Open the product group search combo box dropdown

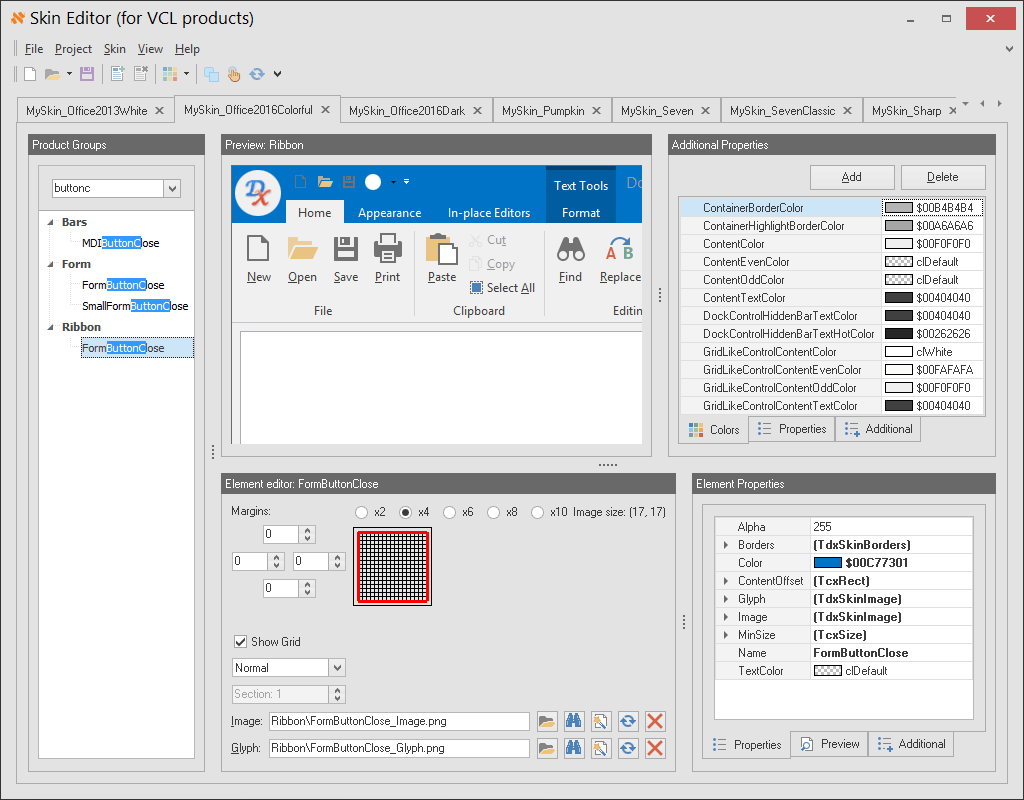pos(172,188)
